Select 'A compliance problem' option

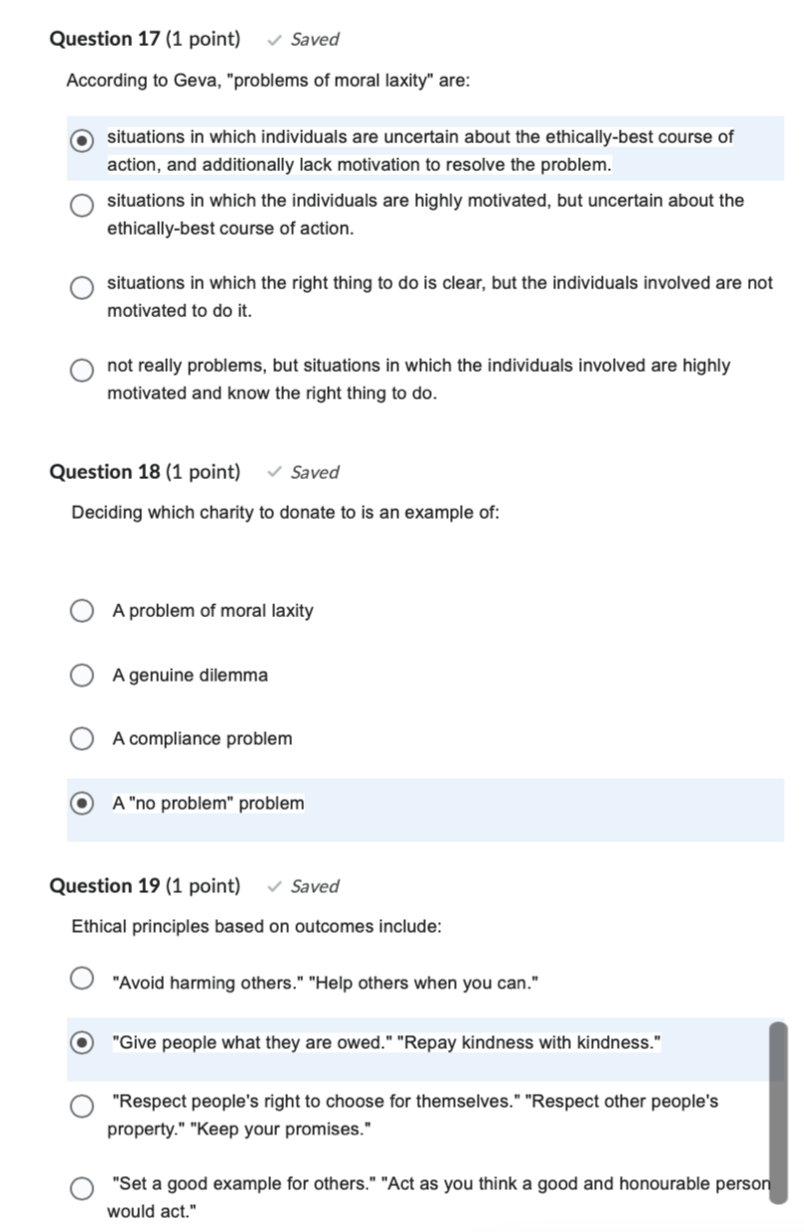click(82, 738)
